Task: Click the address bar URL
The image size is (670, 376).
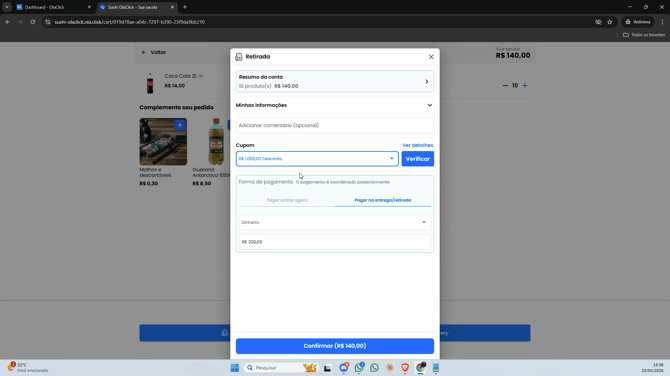Action: pos(129,22)
